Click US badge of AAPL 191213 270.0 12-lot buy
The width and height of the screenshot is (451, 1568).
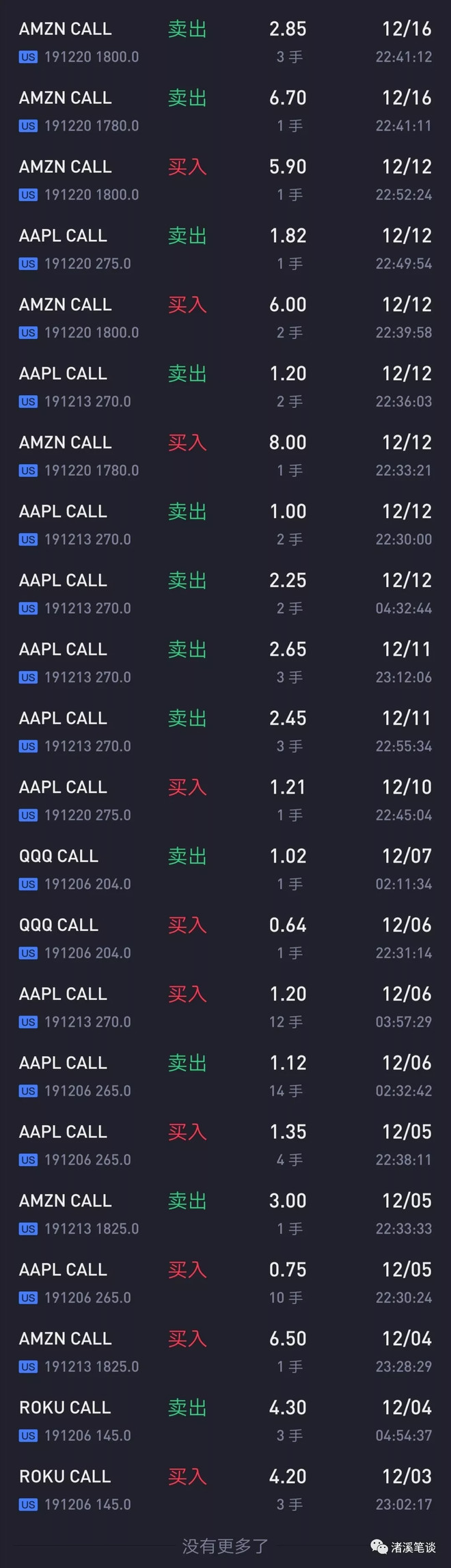[28, 1022]
